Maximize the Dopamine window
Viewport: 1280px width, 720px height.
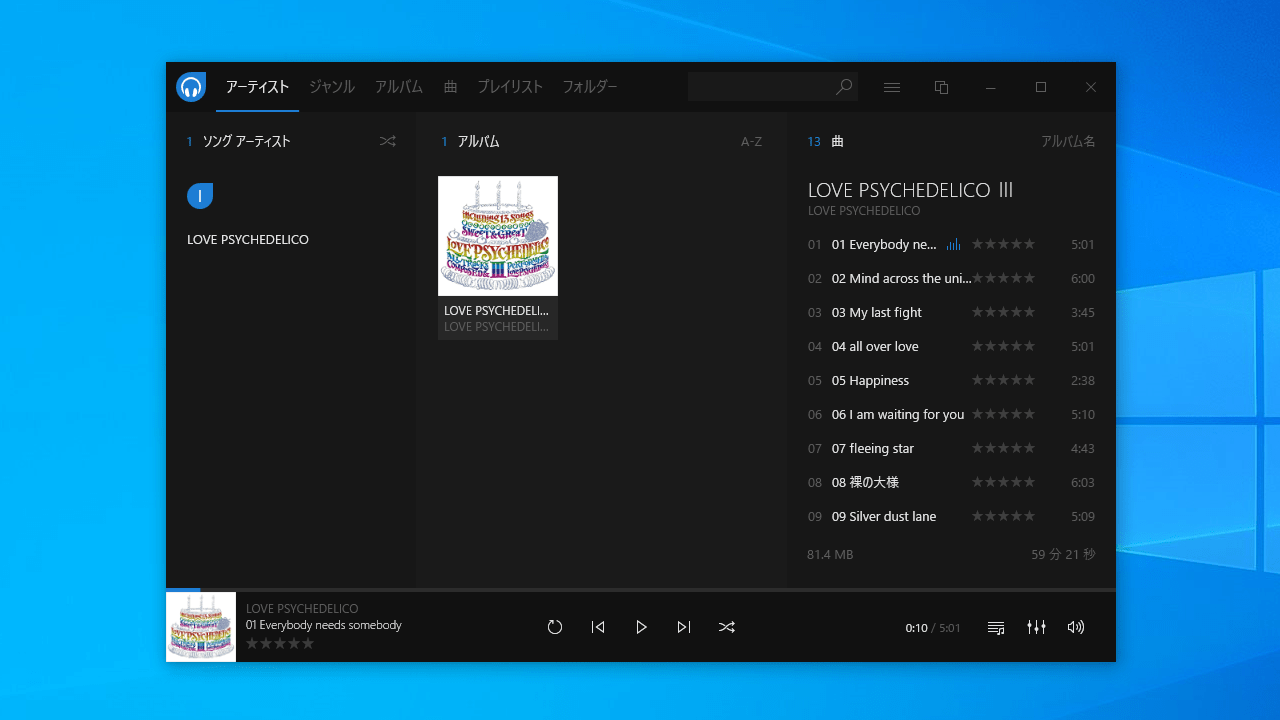(1041, 87)
